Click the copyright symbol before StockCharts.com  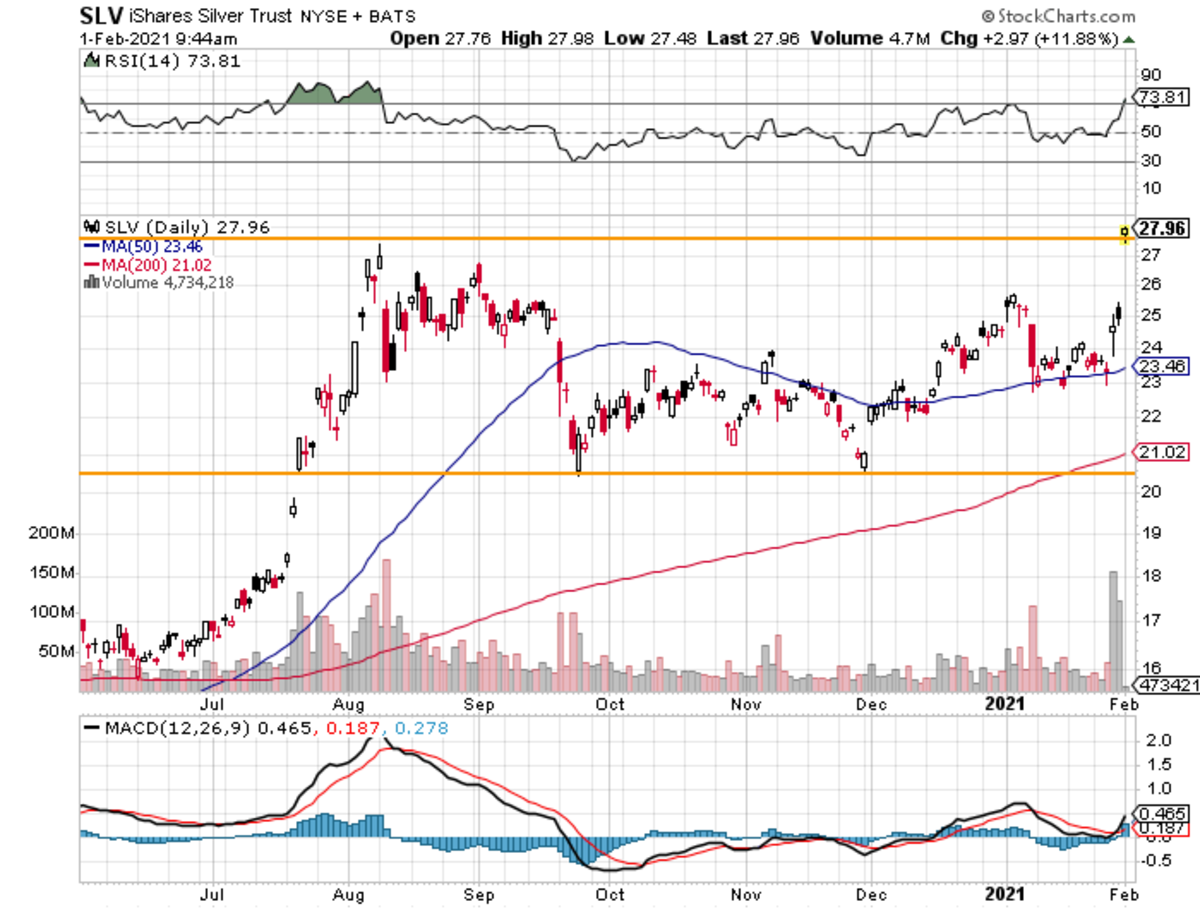988,17
